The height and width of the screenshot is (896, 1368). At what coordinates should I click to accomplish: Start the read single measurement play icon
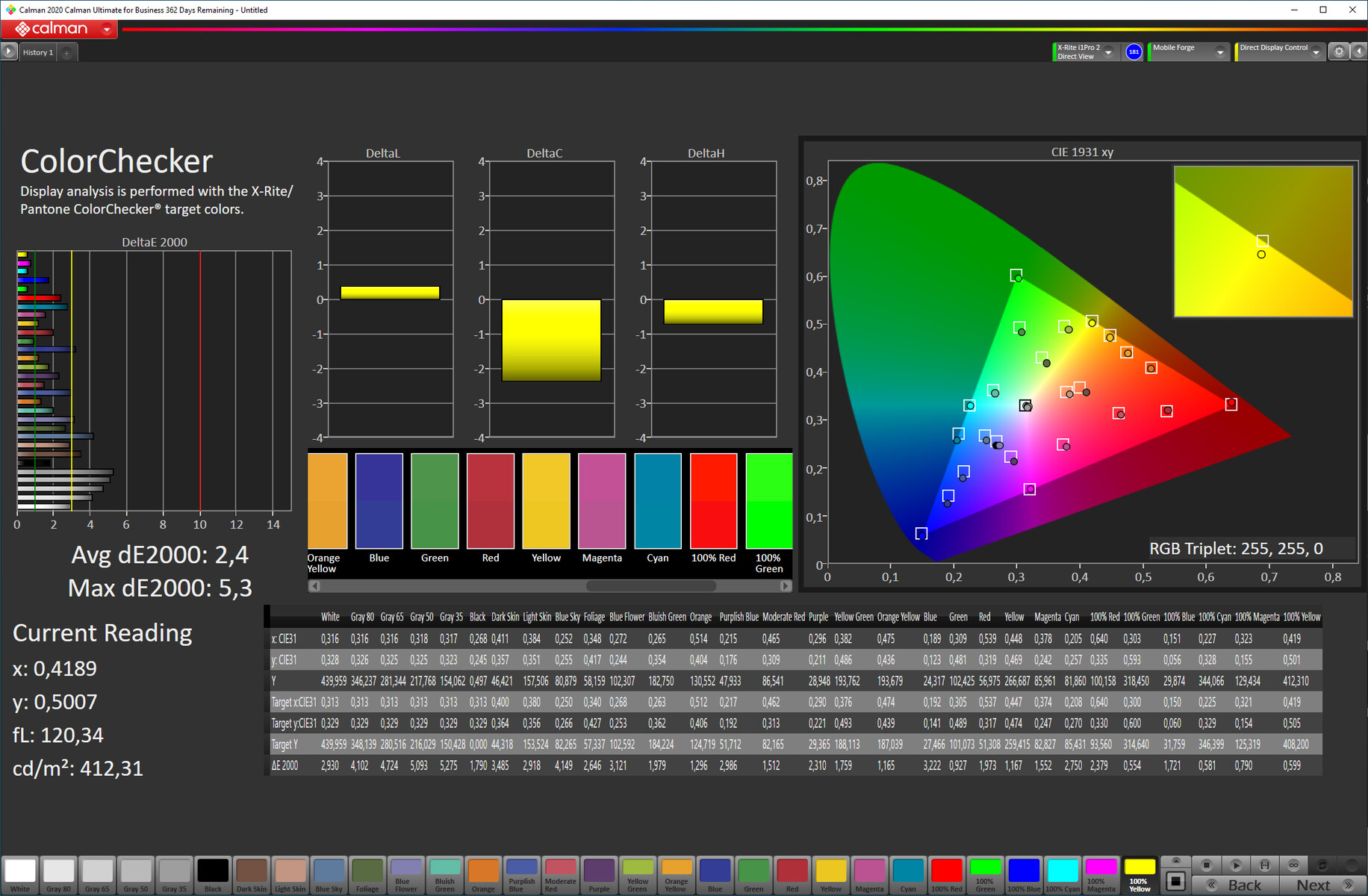1235,865
